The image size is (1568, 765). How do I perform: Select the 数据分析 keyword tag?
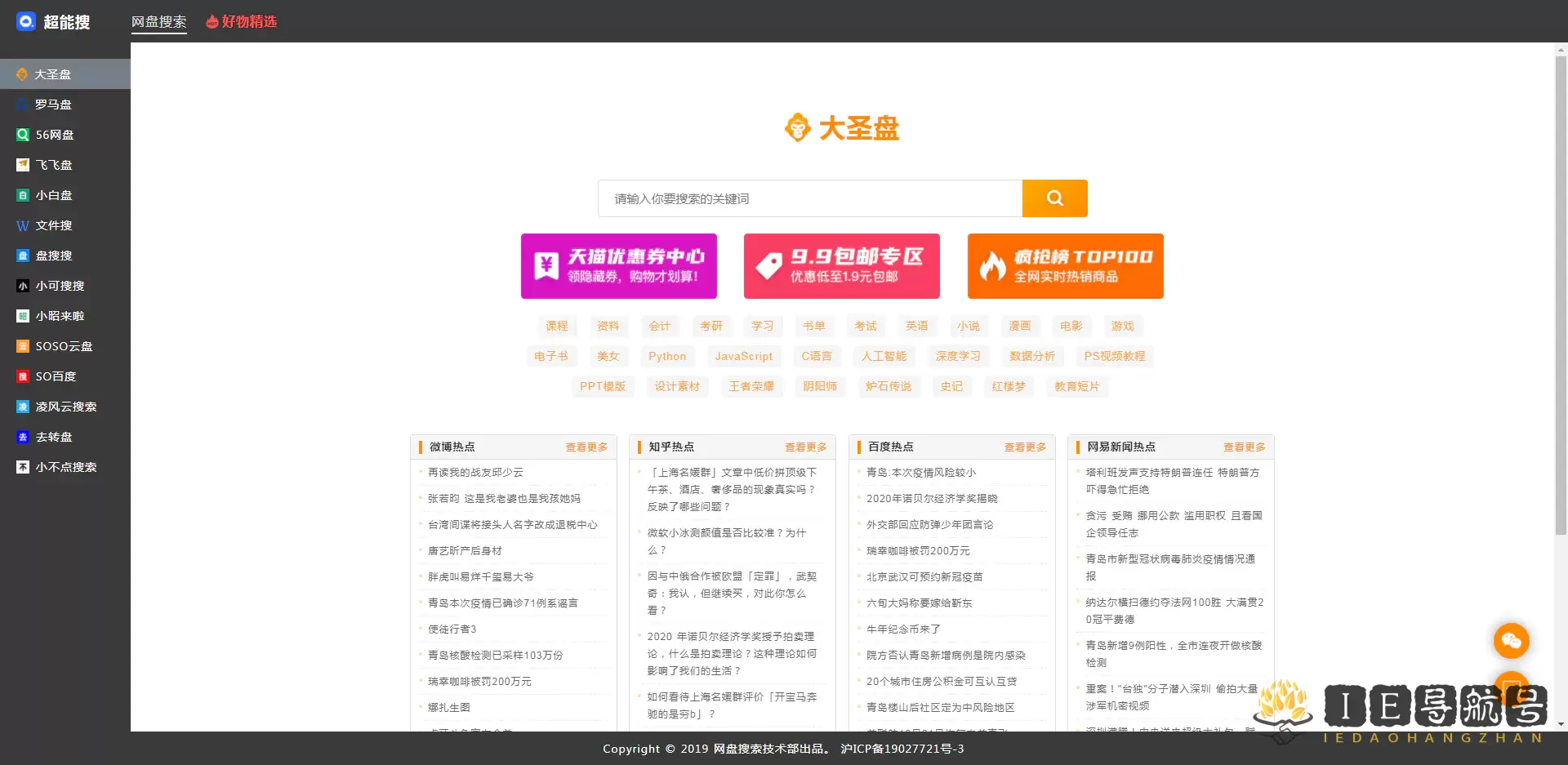(1032, 356)
